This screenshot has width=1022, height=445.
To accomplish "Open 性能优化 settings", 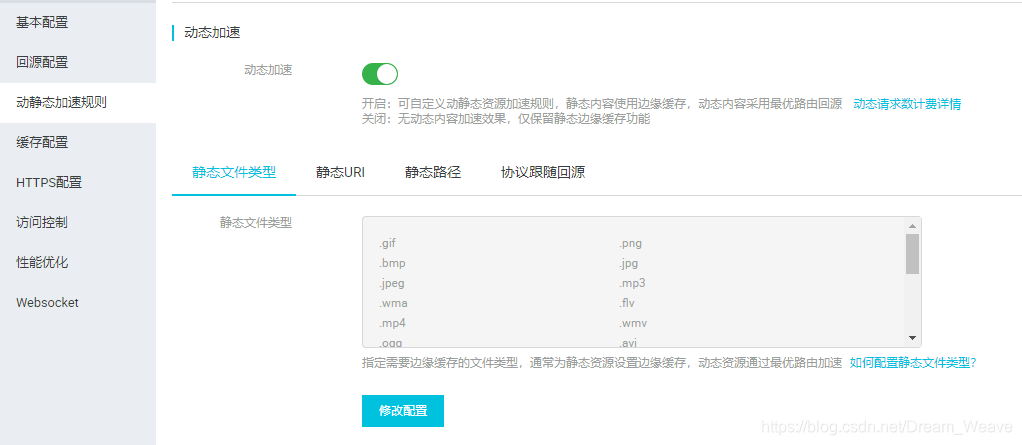I will (42, 263).
